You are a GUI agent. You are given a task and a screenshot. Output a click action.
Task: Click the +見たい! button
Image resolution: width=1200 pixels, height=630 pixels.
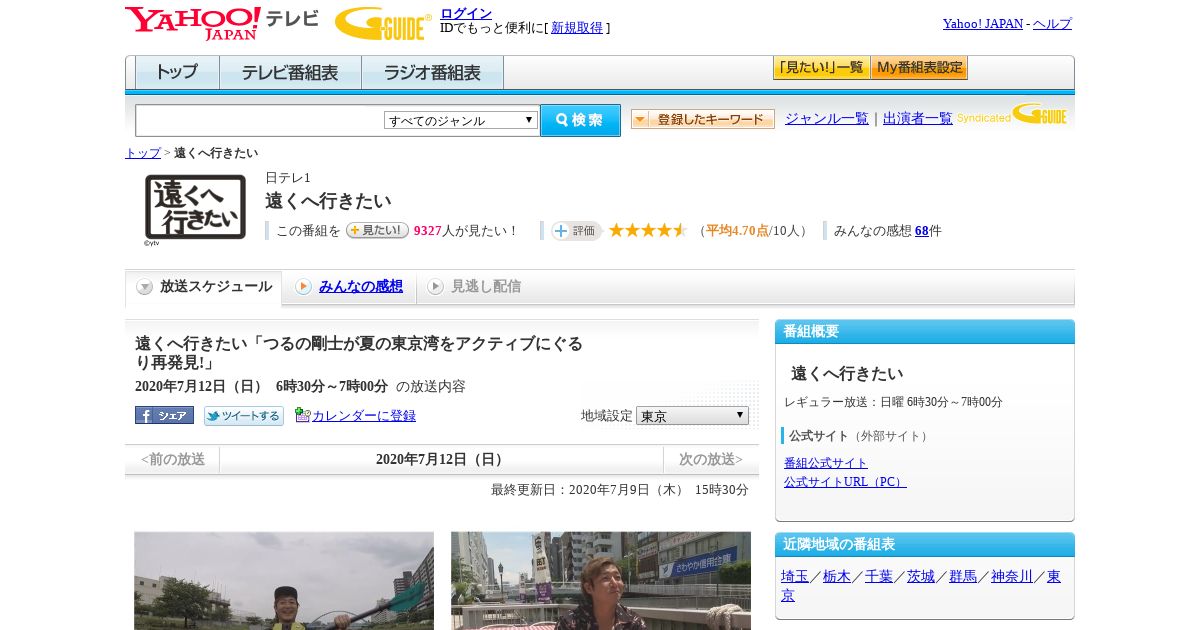tap(377, 230)
